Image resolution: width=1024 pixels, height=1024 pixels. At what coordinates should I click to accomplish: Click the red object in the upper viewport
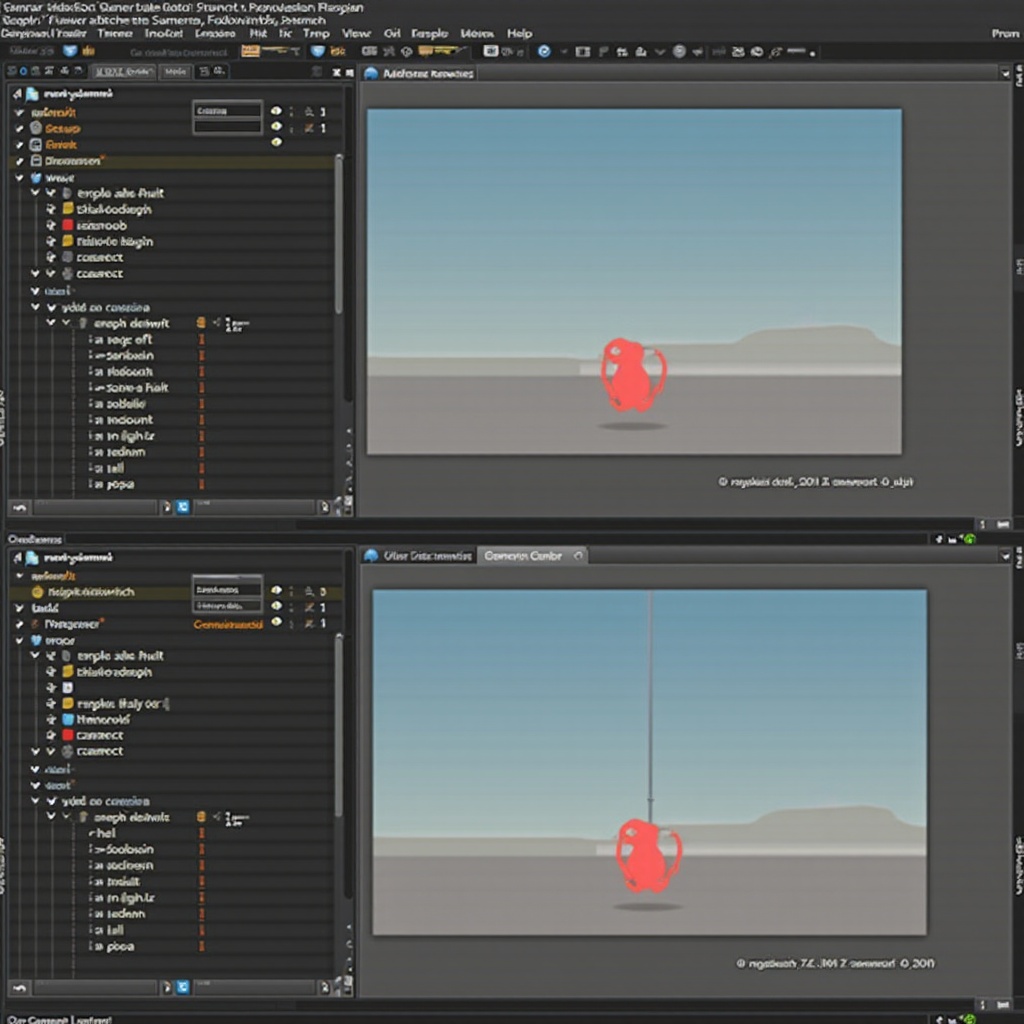click(631, 375)
